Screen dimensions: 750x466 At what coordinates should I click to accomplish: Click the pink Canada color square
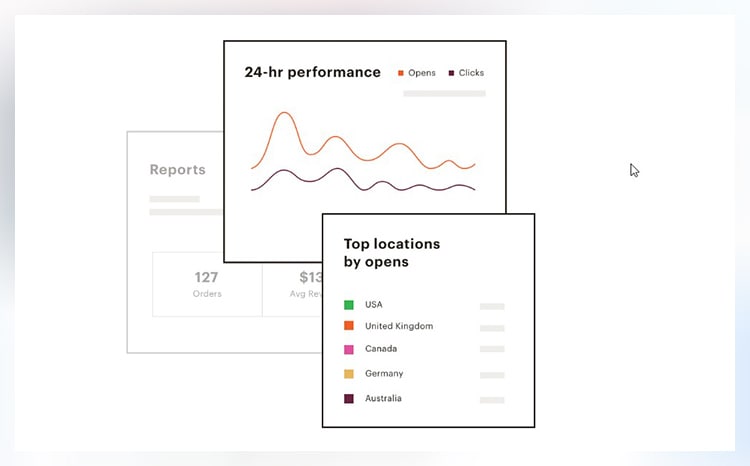(x=349, y=350)
